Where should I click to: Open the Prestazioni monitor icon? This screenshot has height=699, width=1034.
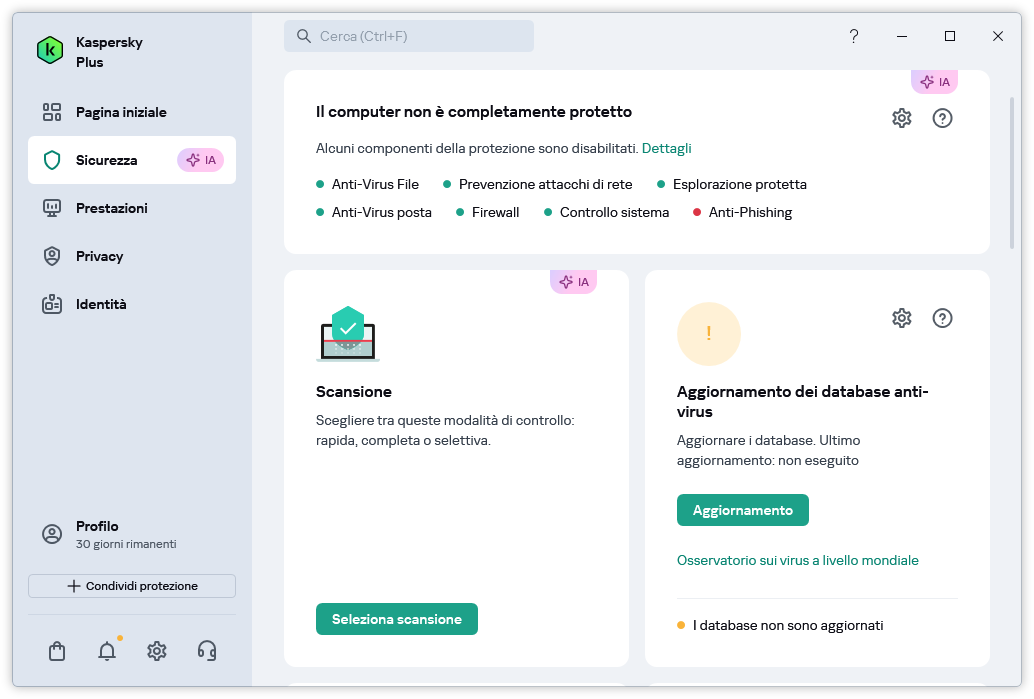52,208
